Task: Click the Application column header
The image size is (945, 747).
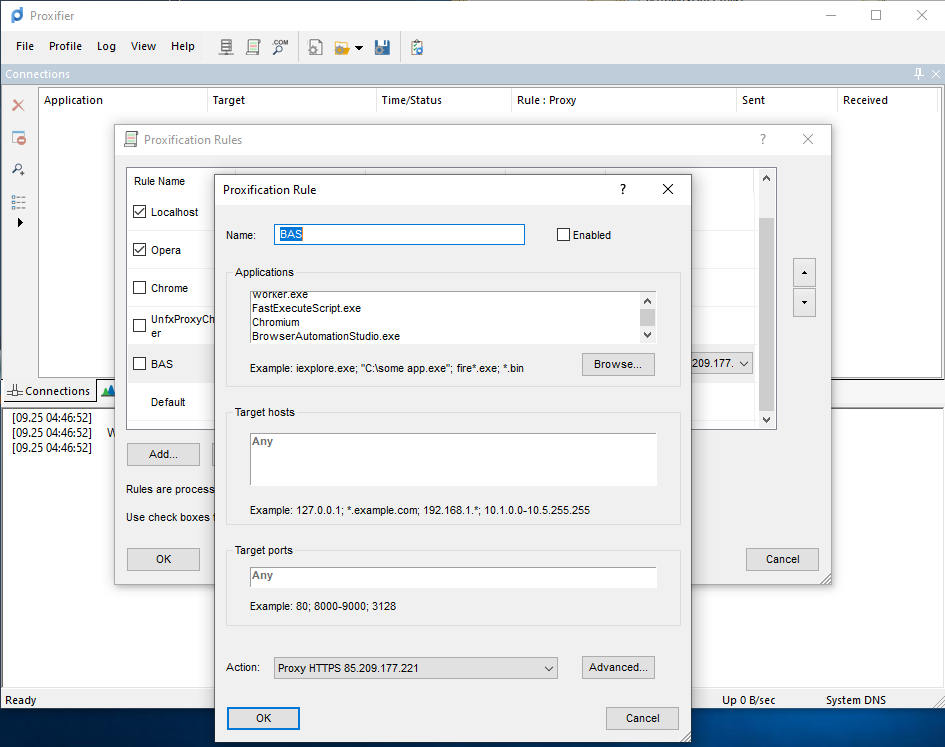Action: coord(124,100)
